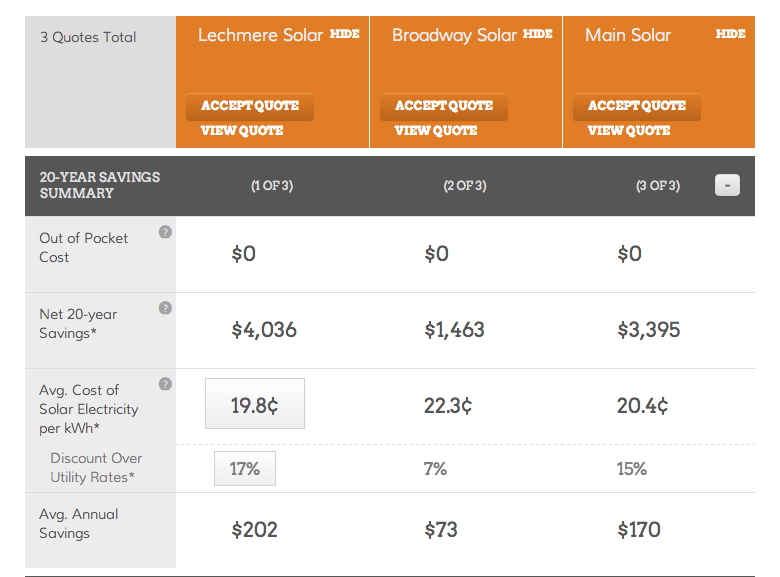Viewport: 780px width, 577px height.
Task: Select the highlighted 17% discount box
Action: tap(245, 469)
